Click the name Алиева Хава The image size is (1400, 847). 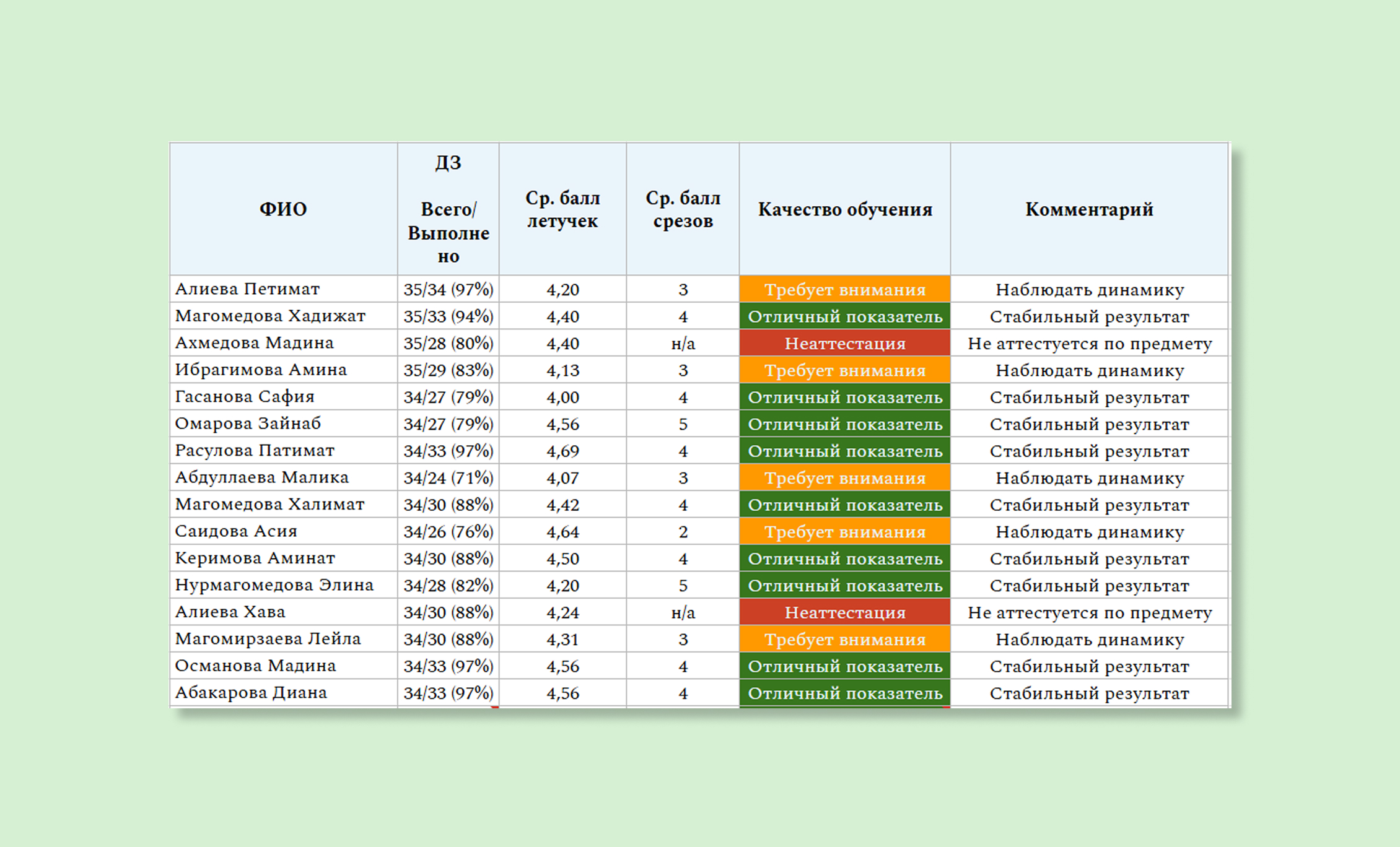pos(230,612)
